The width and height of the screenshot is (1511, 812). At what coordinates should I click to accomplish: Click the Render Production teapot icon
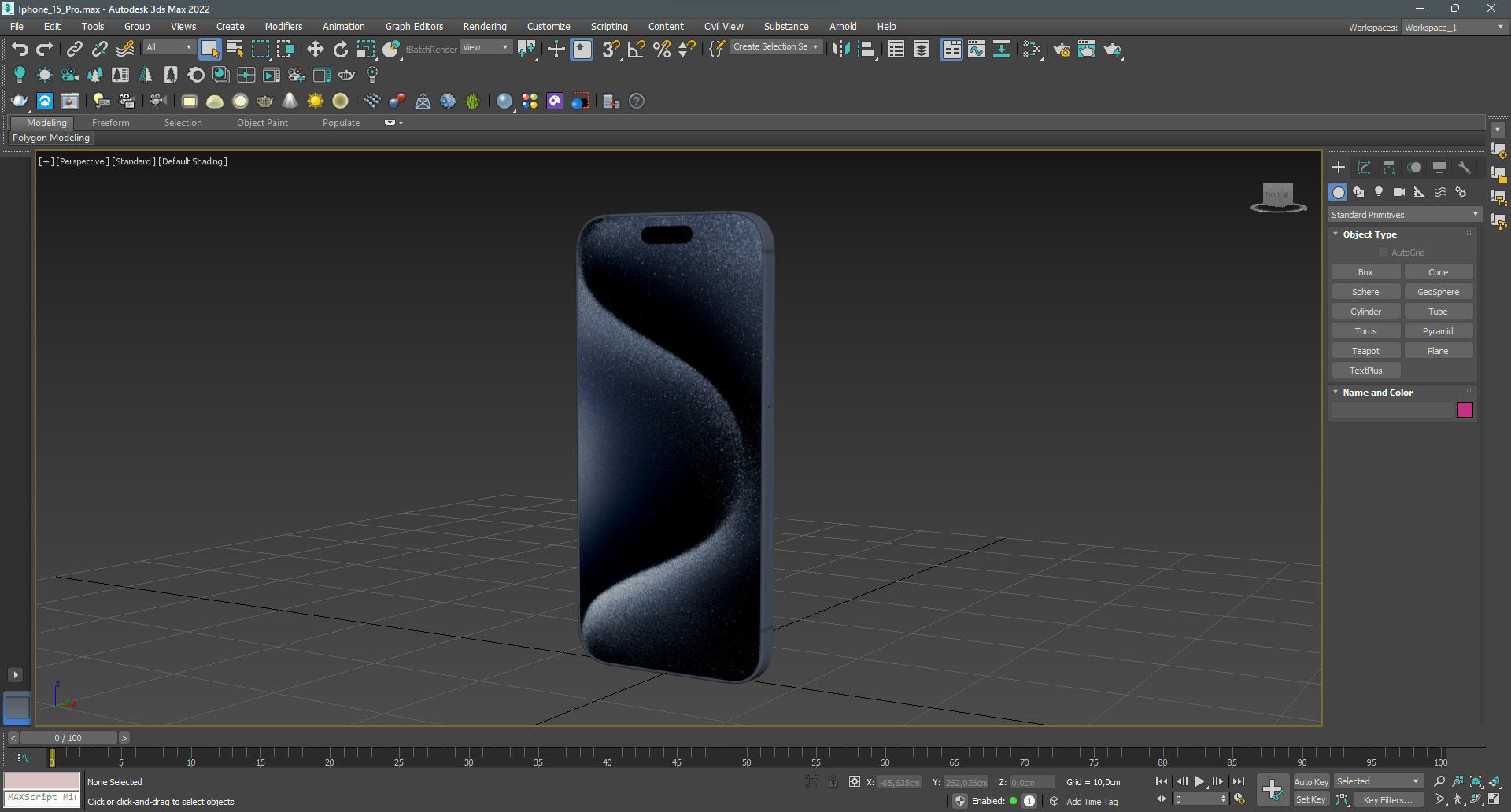click(1112, 50)
